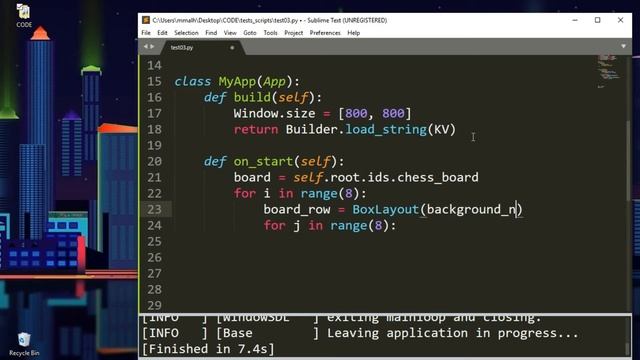
Task: Click line number 23 in gutter
Action: [154, 209]
